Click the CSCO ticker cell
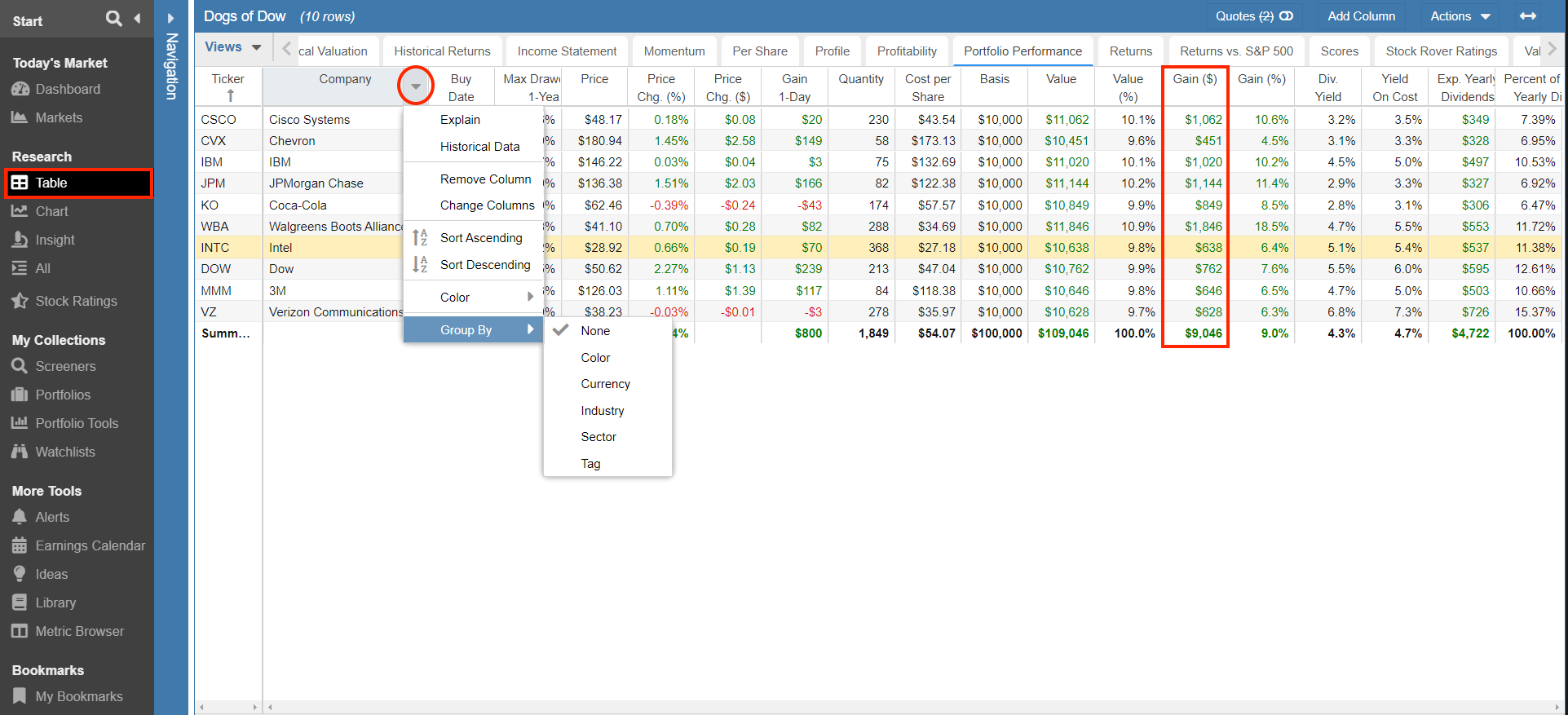 point(228,120)
